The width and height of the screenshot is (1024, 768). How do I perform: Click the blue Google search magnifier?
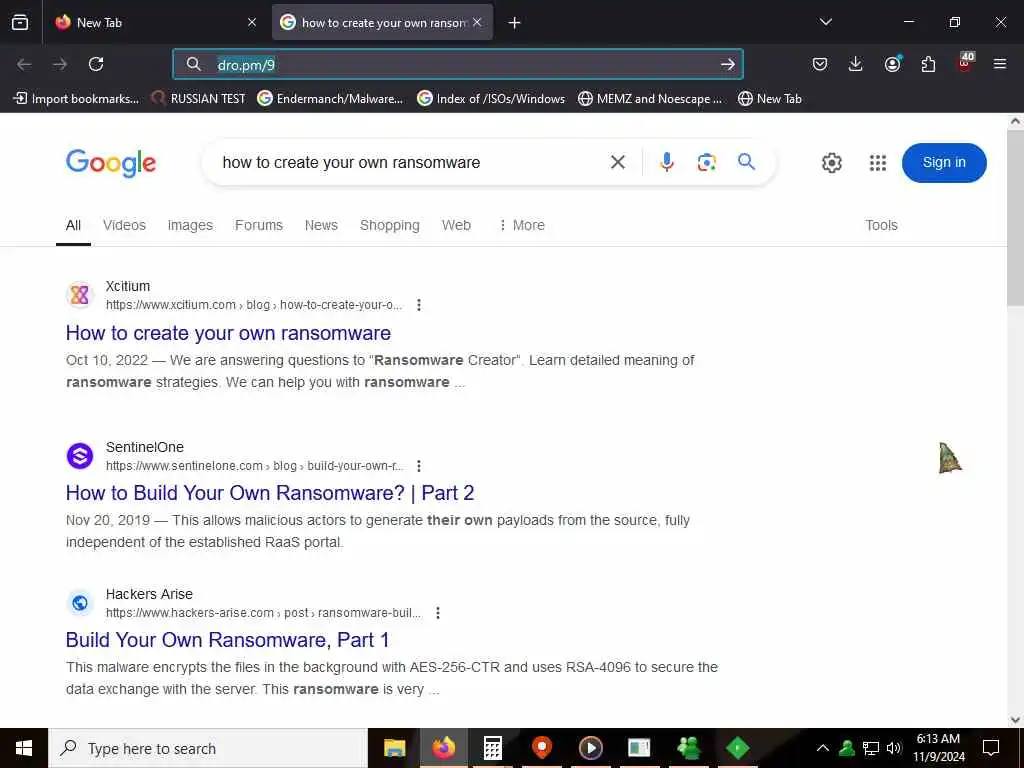tap(746, 161)
